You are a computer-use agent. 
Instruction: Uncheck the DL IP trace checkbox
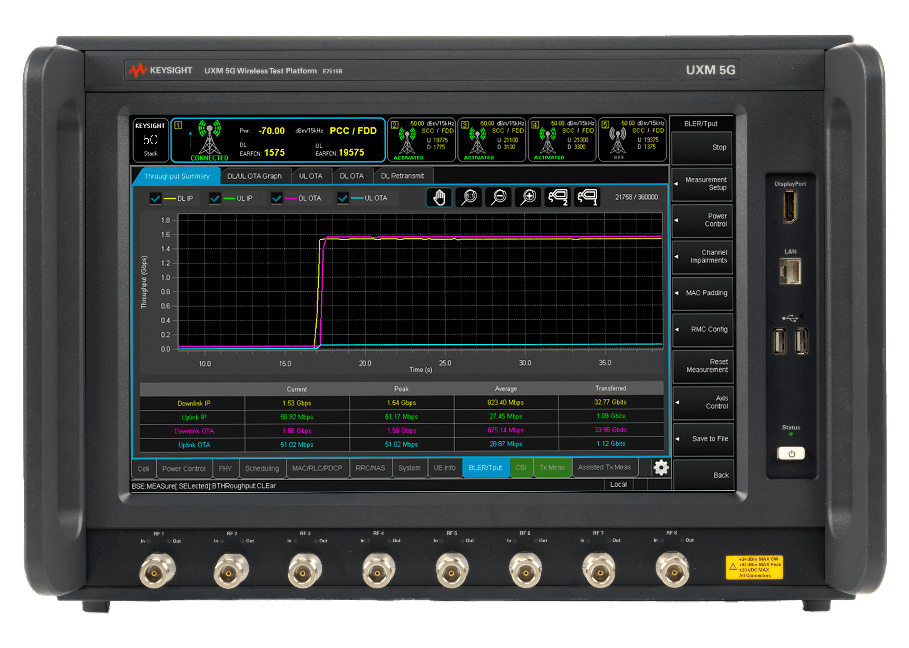(x=155, y=198)
